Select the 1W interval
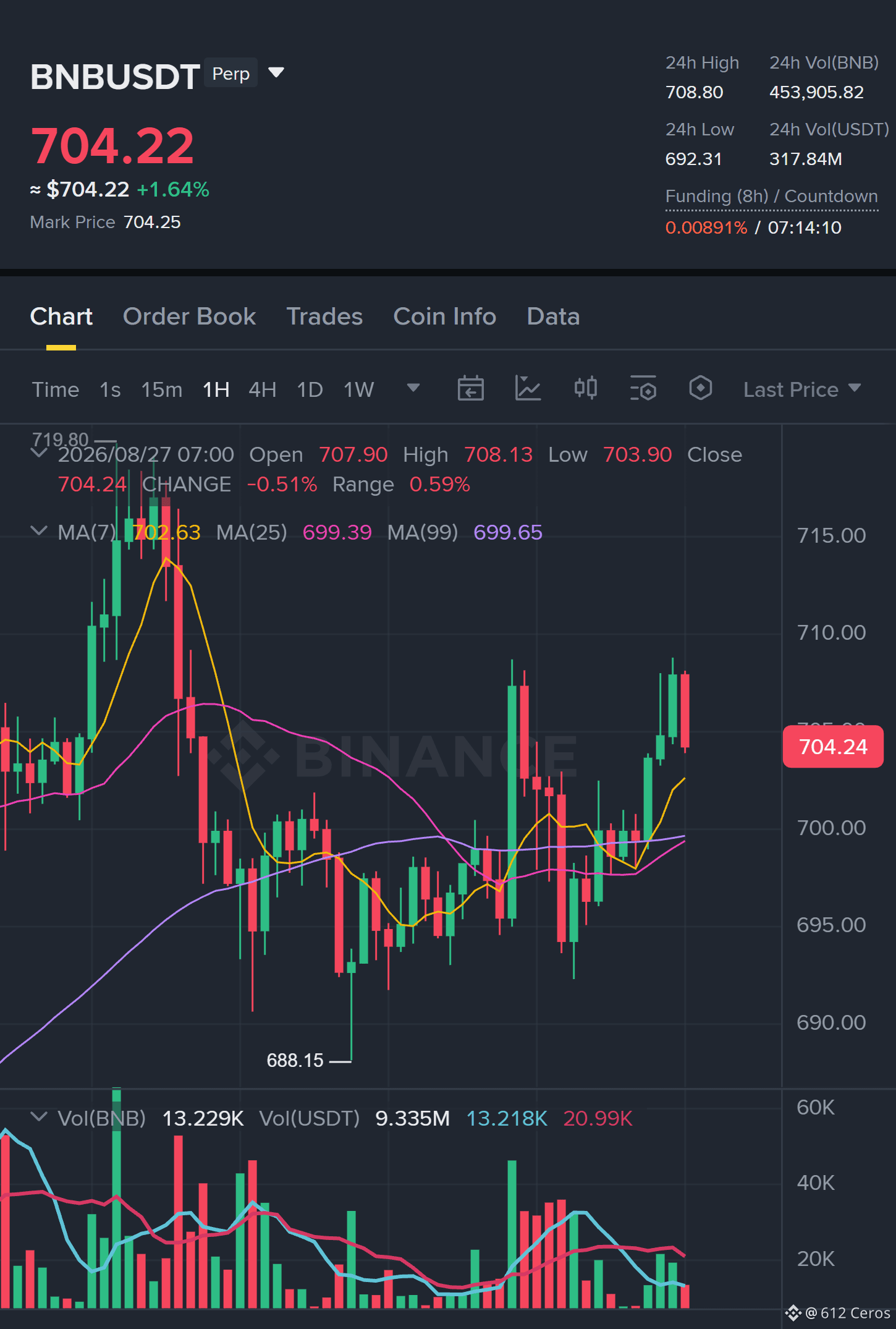896x1329 pixels. (359, 389)
